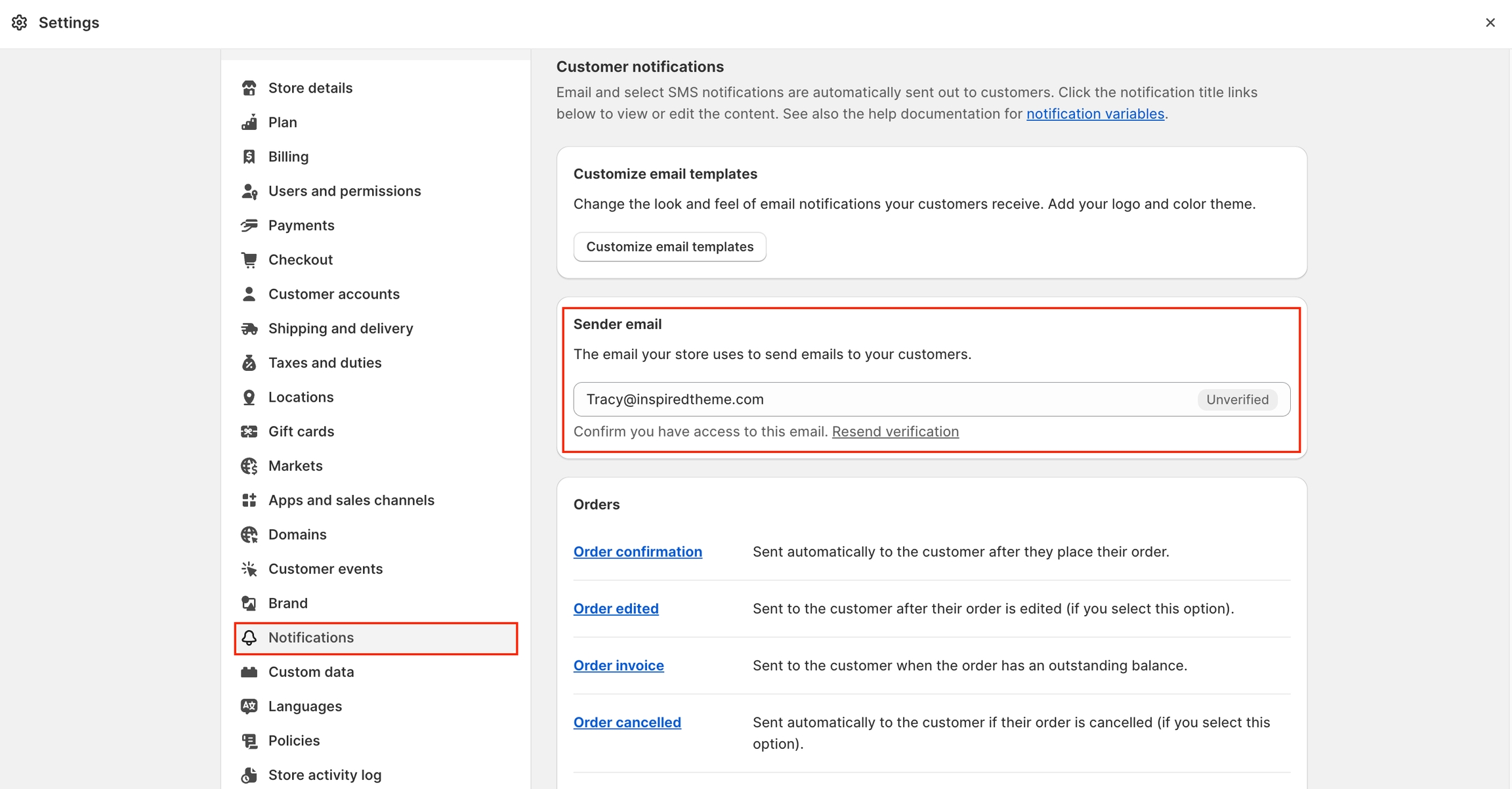Open the Policies settings page
The image size is (1512, 789).
click(293, 740)
